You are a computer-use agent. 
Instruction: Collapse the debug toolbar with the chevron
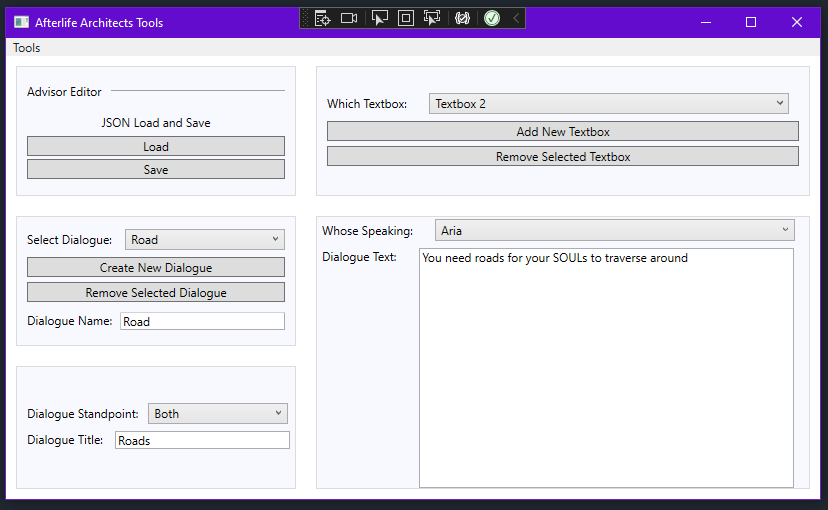[516, 18]
